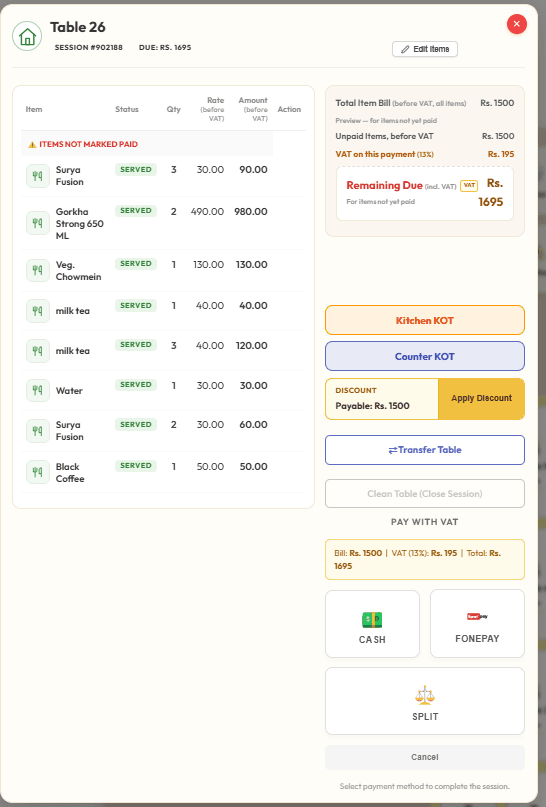Click food icon for Surya Fusion qty 3
The width and height of the screenshot is (546, 807).
pyautogui.click(x=38, y=176)
